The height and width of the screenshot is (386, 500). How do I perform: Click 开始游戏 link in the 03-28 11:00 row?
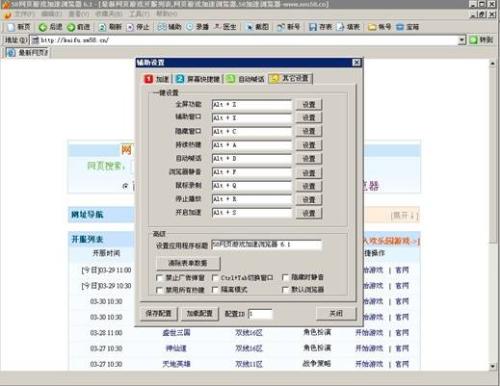[369, 333]
